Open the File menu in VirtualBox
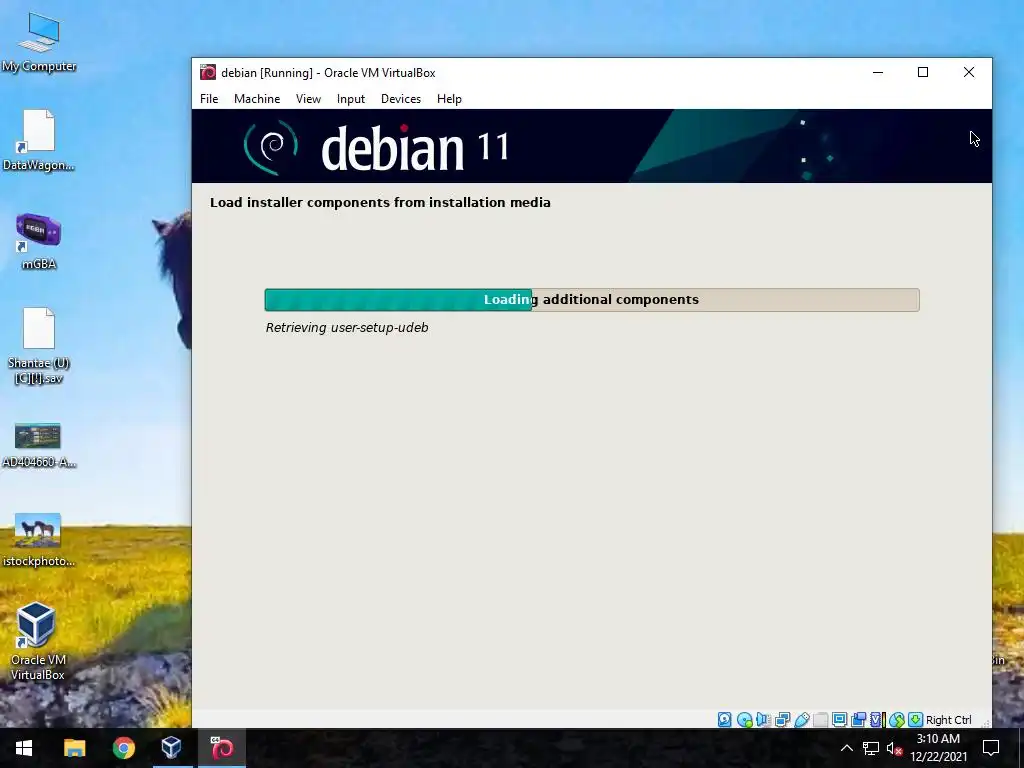 coord(209,99)
